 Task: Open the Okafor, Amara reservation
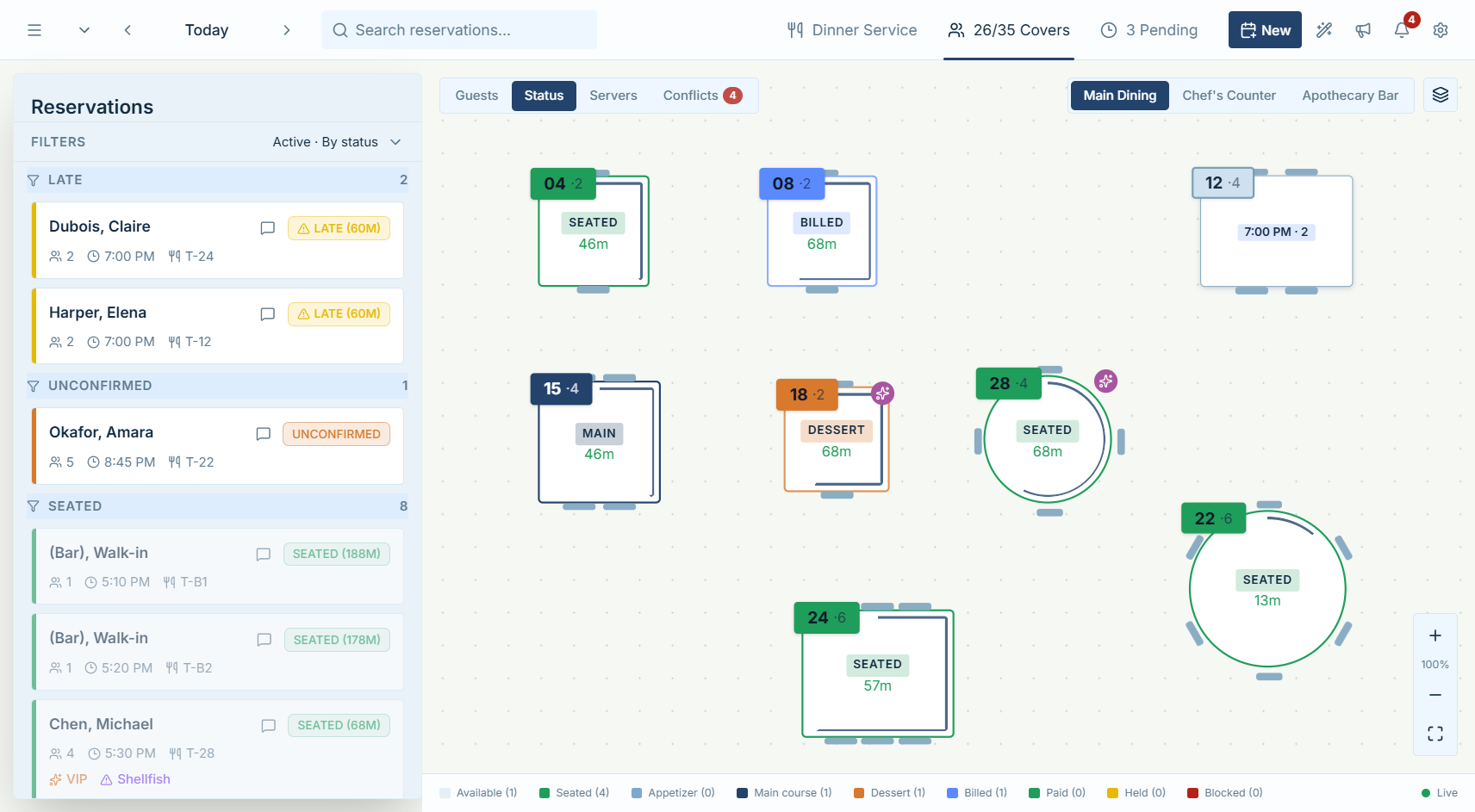click(218, 446)
